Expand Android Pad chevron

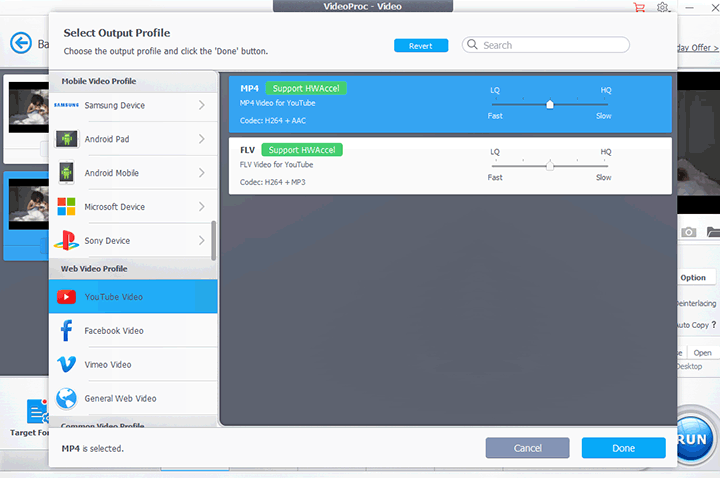[x=202, y=139]
